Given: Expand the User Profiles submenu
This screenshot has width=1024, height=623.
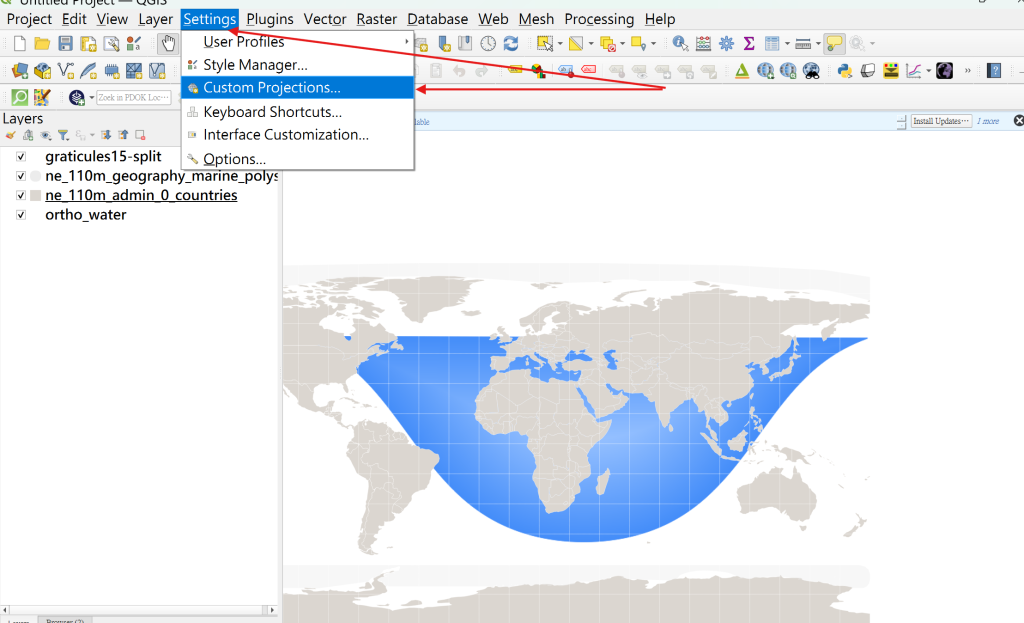Looking at the screenshot, I should (x=298, y=42).
